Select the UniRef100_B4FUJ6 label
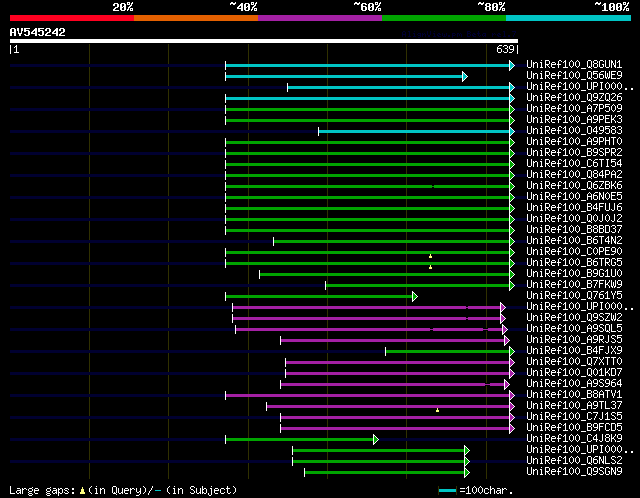 click(x=574, y=208)
